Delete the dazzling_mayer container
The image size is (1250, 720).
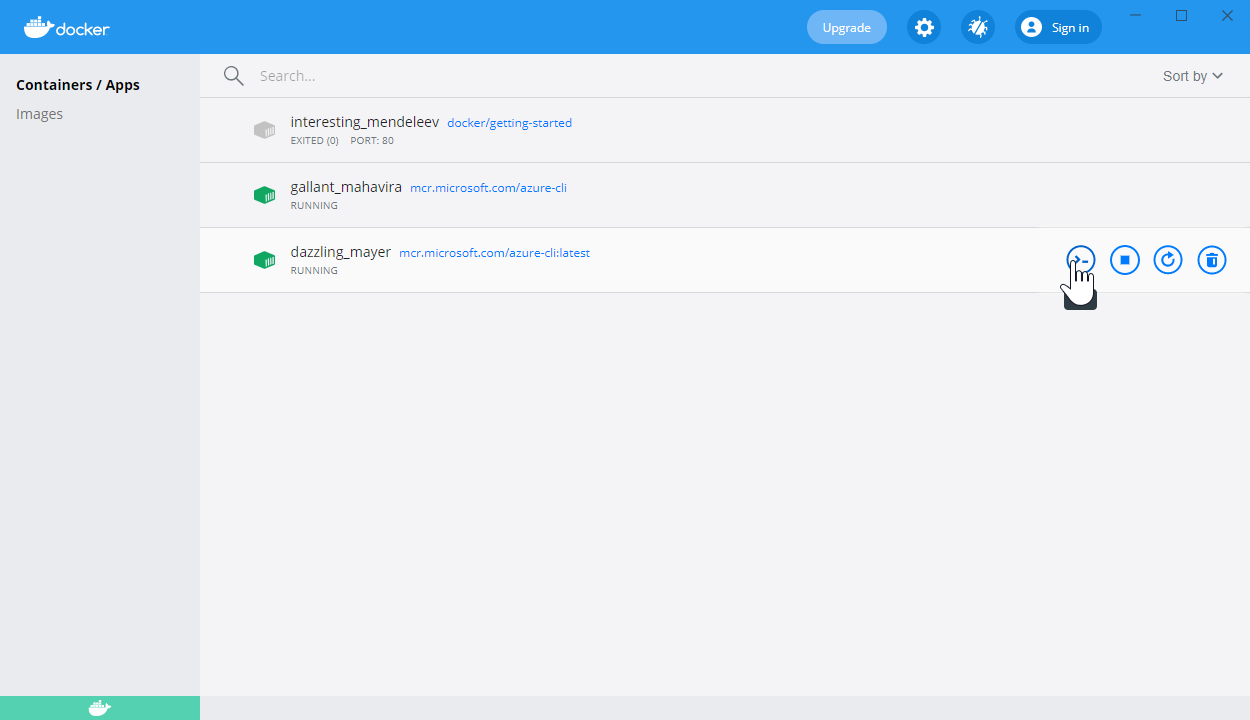[1212, 261]
